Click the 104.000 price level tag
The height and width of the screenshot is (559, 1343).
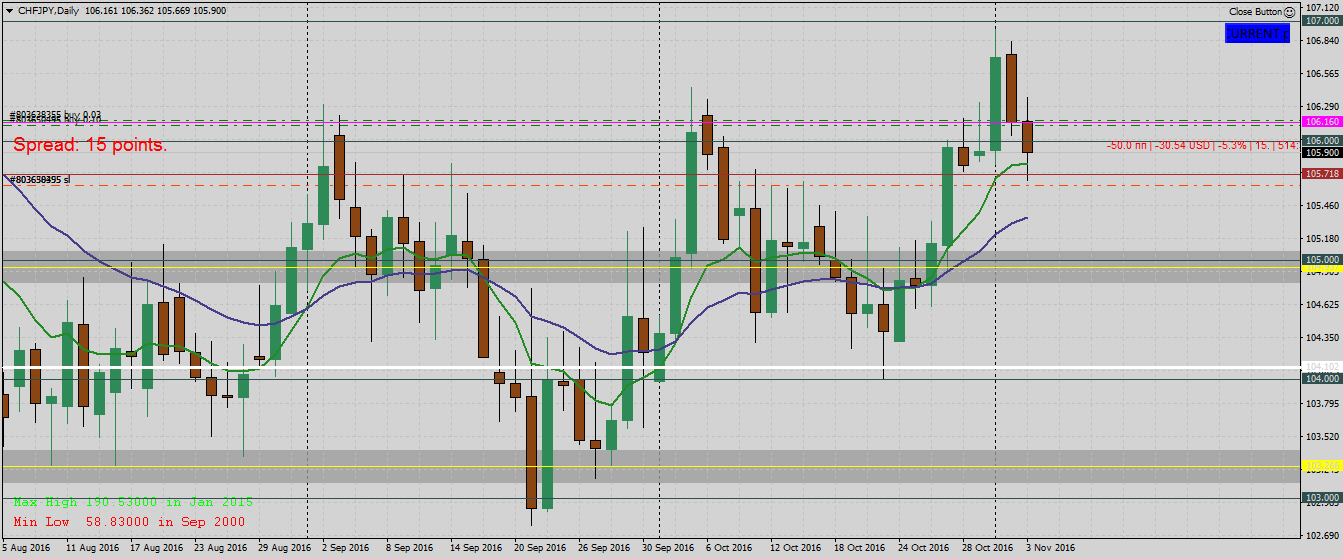(x=1321, y=379)
